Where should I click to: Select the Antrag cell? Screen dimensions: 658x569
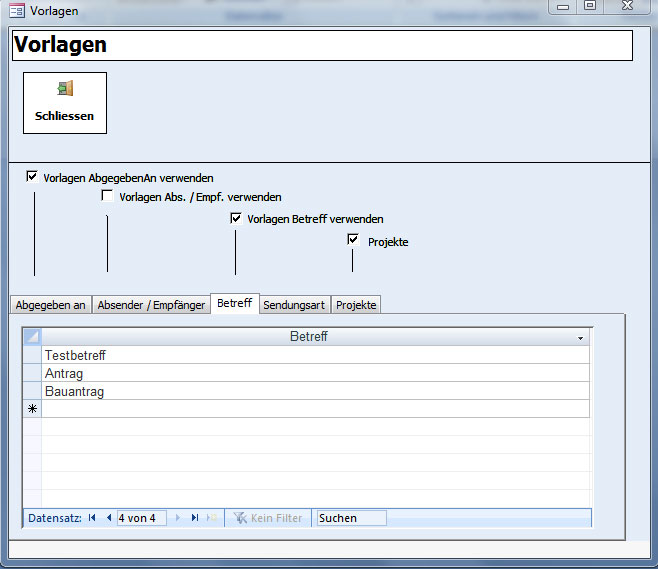point(316,373)
